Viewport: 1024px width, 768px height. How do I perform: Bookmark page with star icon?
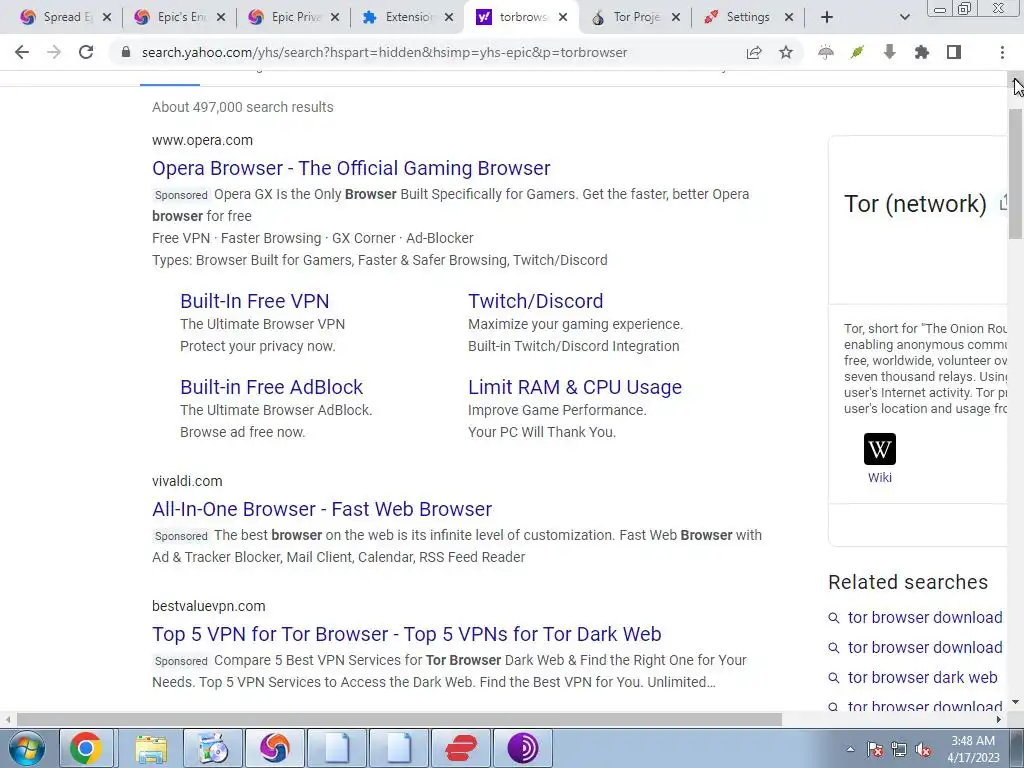(x=786, y=52)
